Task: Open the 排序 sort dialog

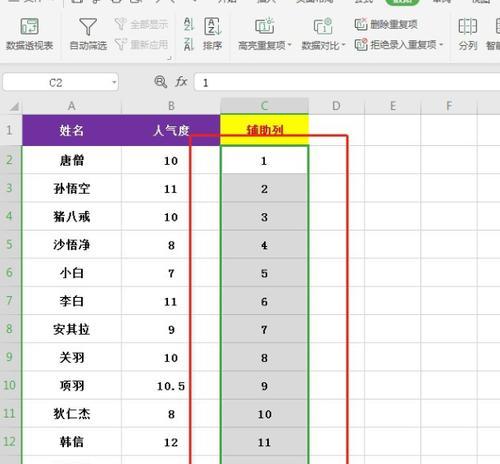Action: point(213,34)
